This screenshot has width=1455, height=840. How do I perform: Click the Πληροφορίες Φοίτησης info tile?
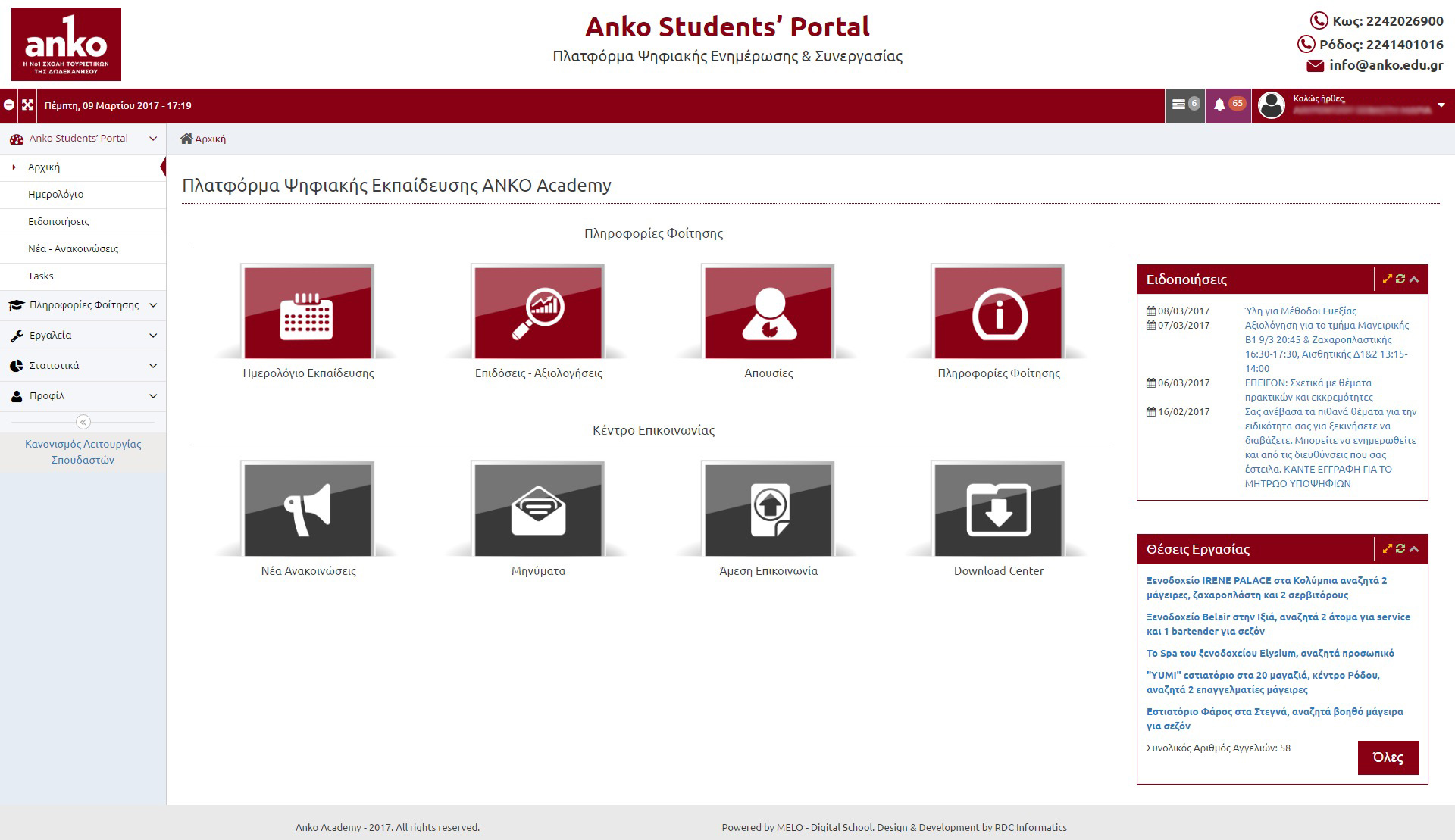click(x=999, y=312)
